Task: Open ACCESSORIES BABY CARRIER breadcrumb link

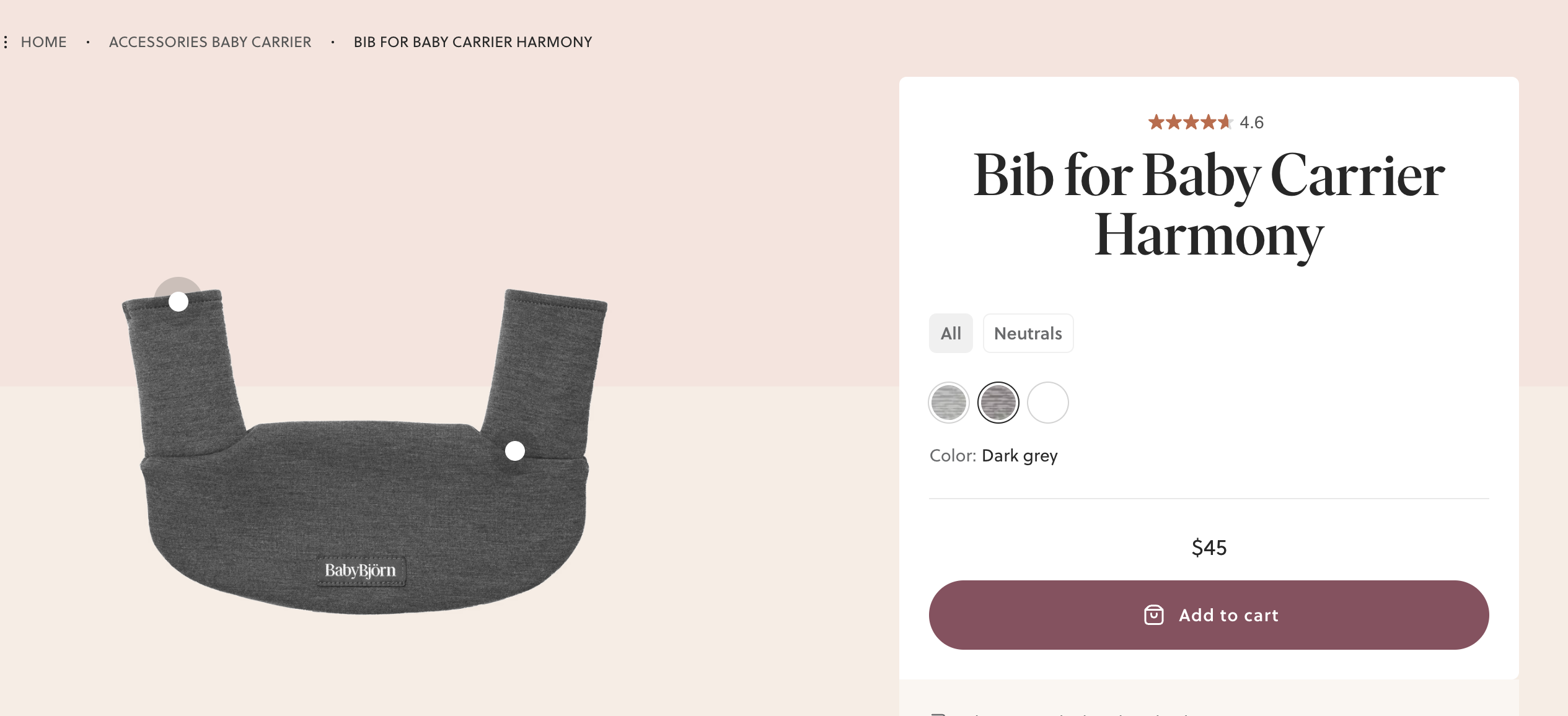Action: (x=210, y=42)
